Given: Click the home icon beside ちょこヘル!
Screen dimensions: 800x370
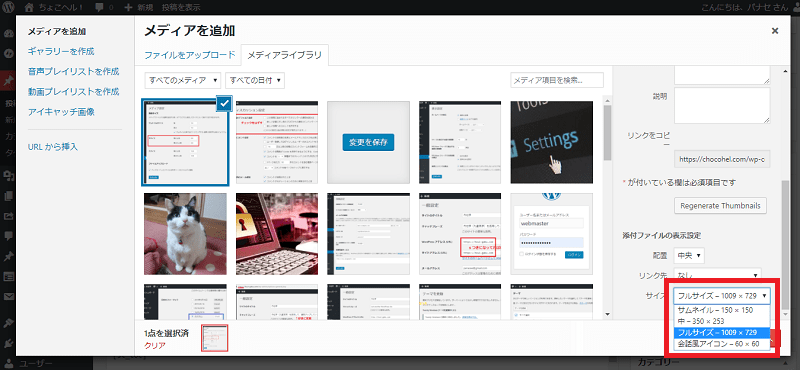Looking at the screenshot, I should (29, 7).
